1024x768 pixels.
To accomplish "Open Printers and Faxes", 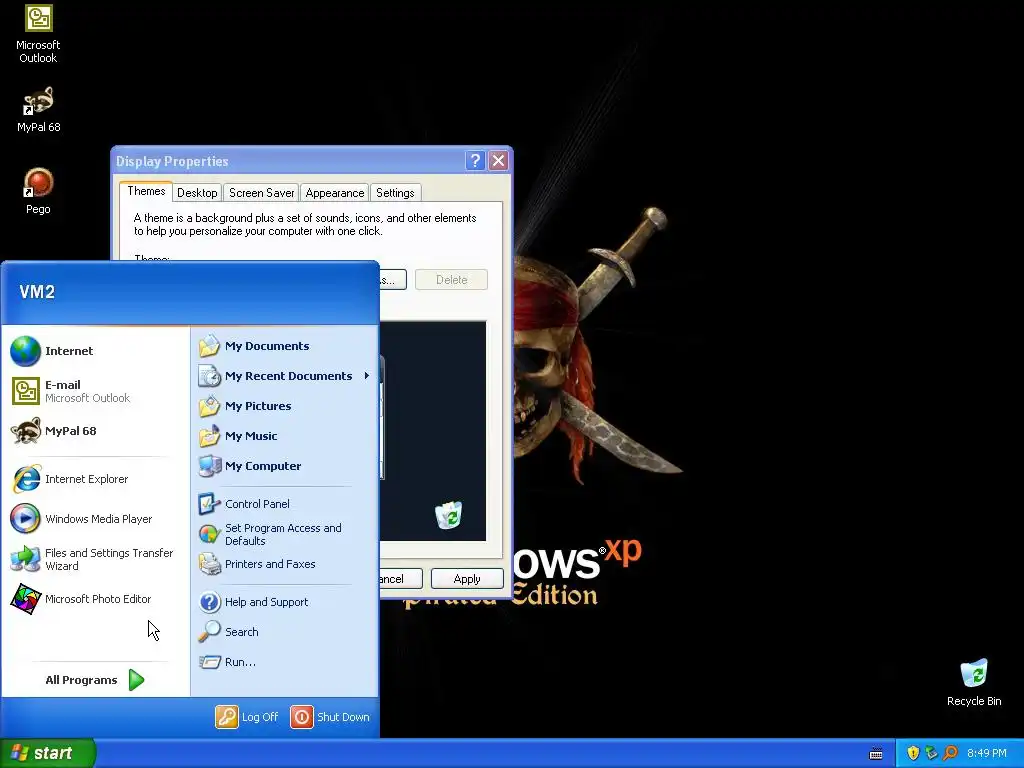I will pyautogui.click(x=284, y=564).
